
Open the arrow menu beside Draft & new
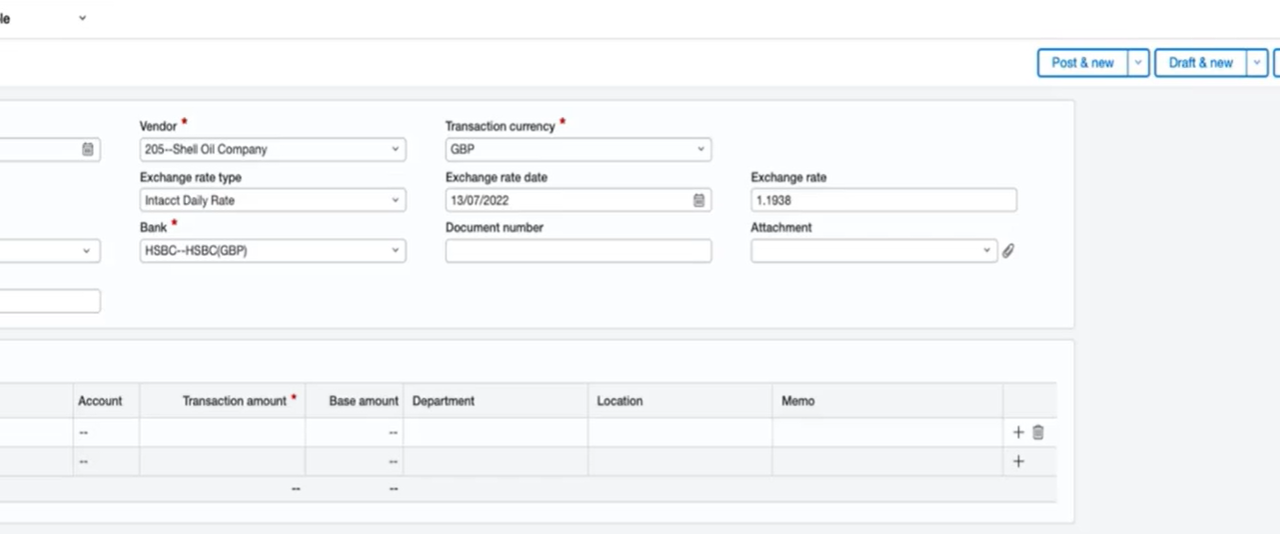[1257, 62]
